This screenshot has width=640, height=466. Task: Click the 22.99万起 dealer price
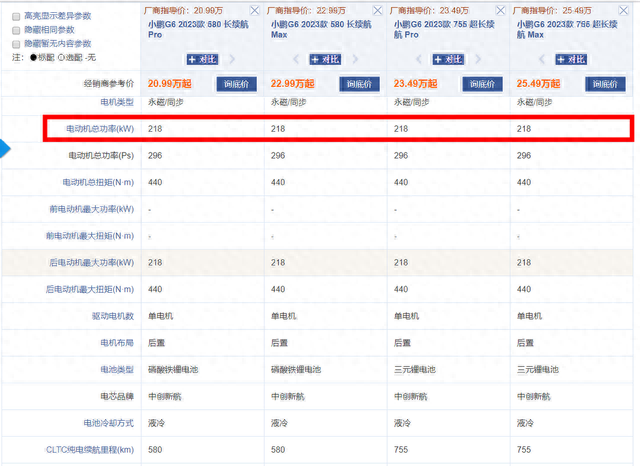(x=292, y=84)
